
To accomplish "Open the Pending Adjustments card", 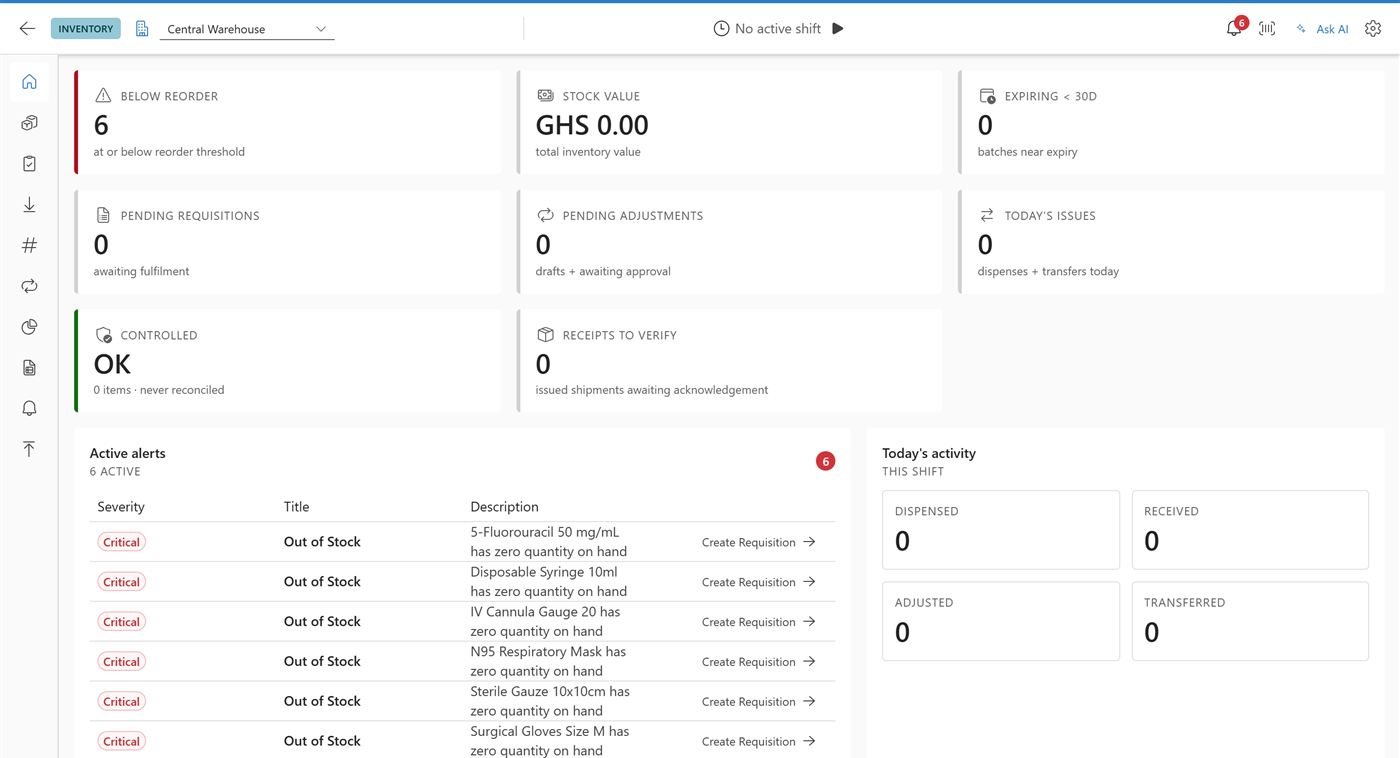I will click(x=729, y=242).
